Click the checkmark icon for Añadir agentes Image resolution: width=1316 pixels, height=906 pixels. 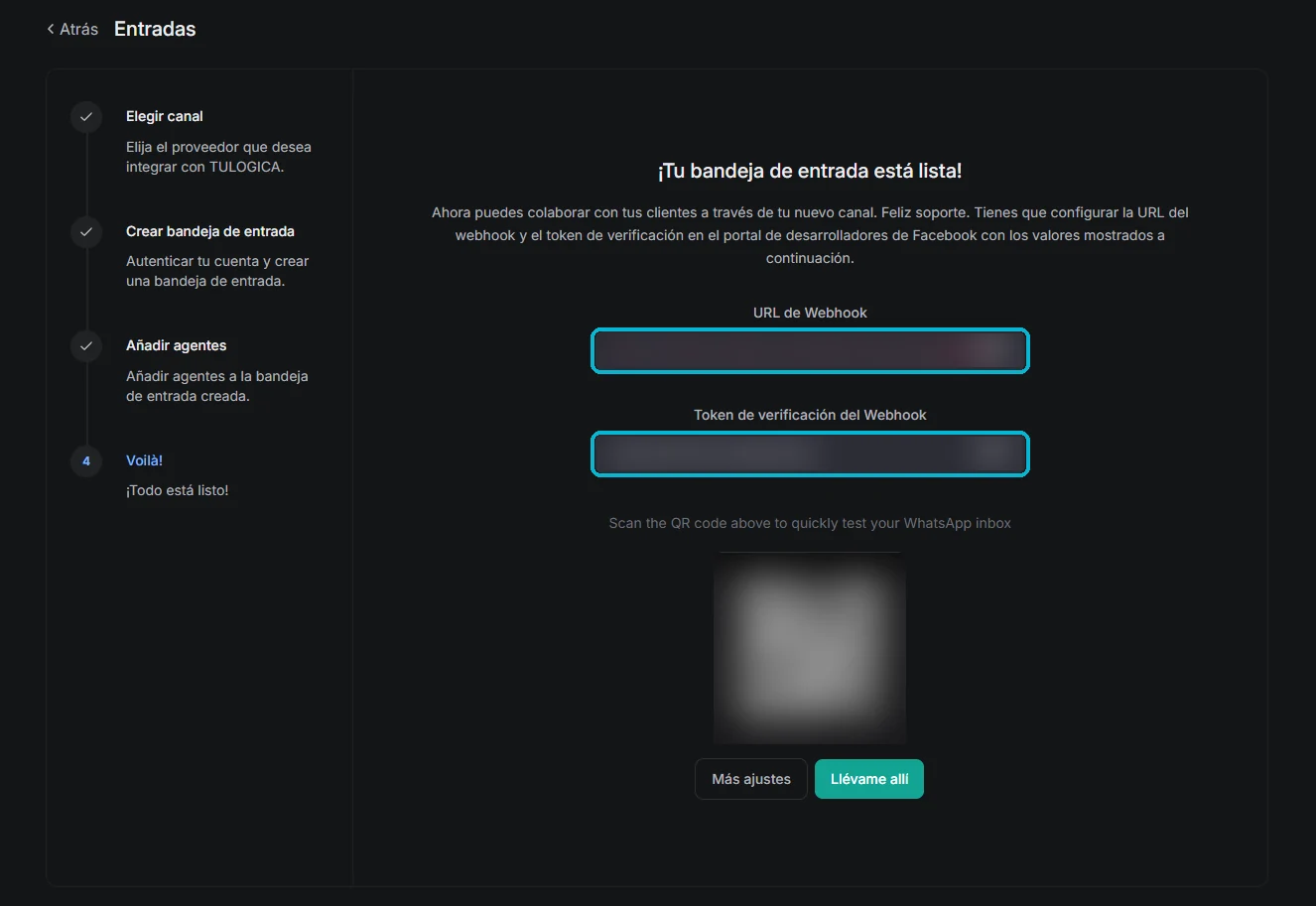86,346
